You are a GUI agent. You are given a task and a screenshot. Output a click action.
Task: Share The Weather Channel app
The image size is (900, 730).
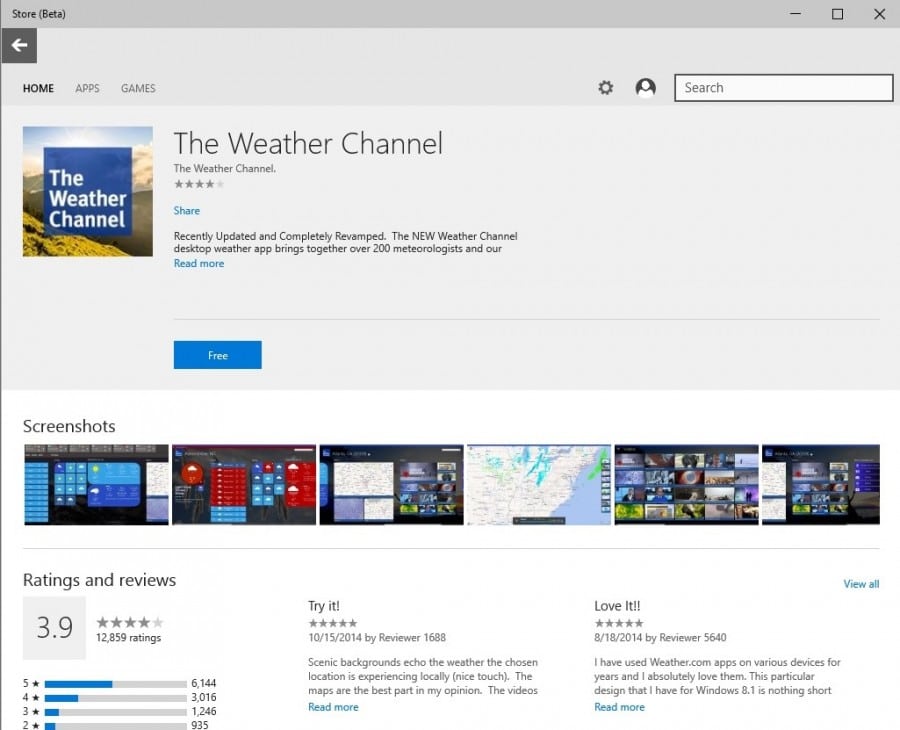click(186, 210)
